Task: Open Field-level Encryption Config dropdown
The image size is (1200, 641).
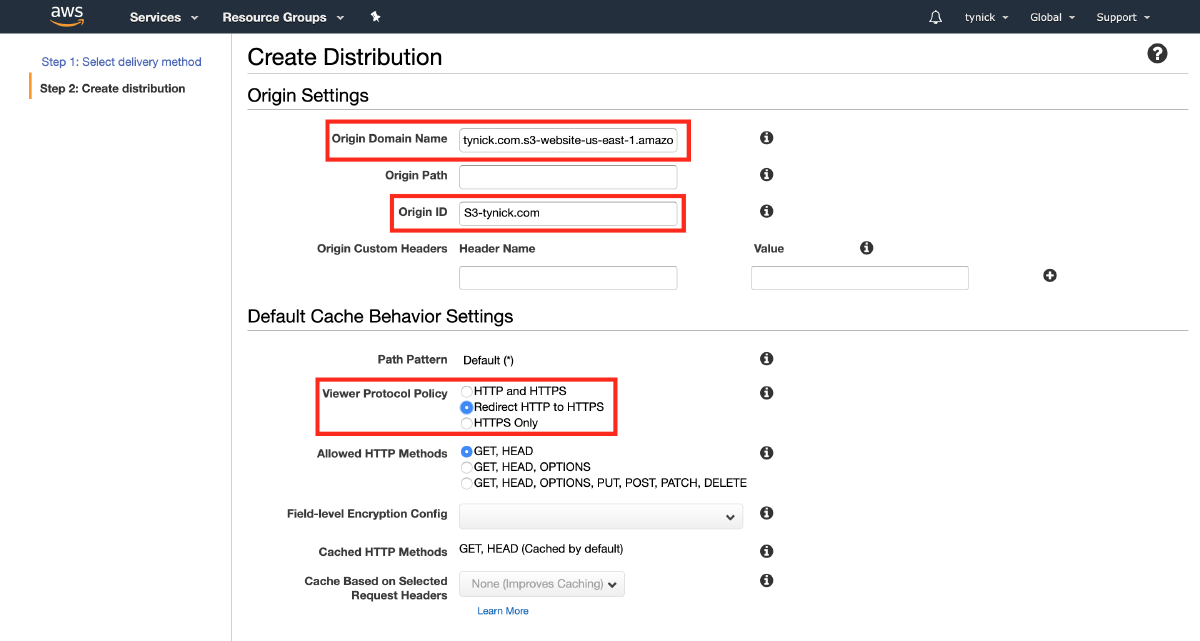Action: 601,517
